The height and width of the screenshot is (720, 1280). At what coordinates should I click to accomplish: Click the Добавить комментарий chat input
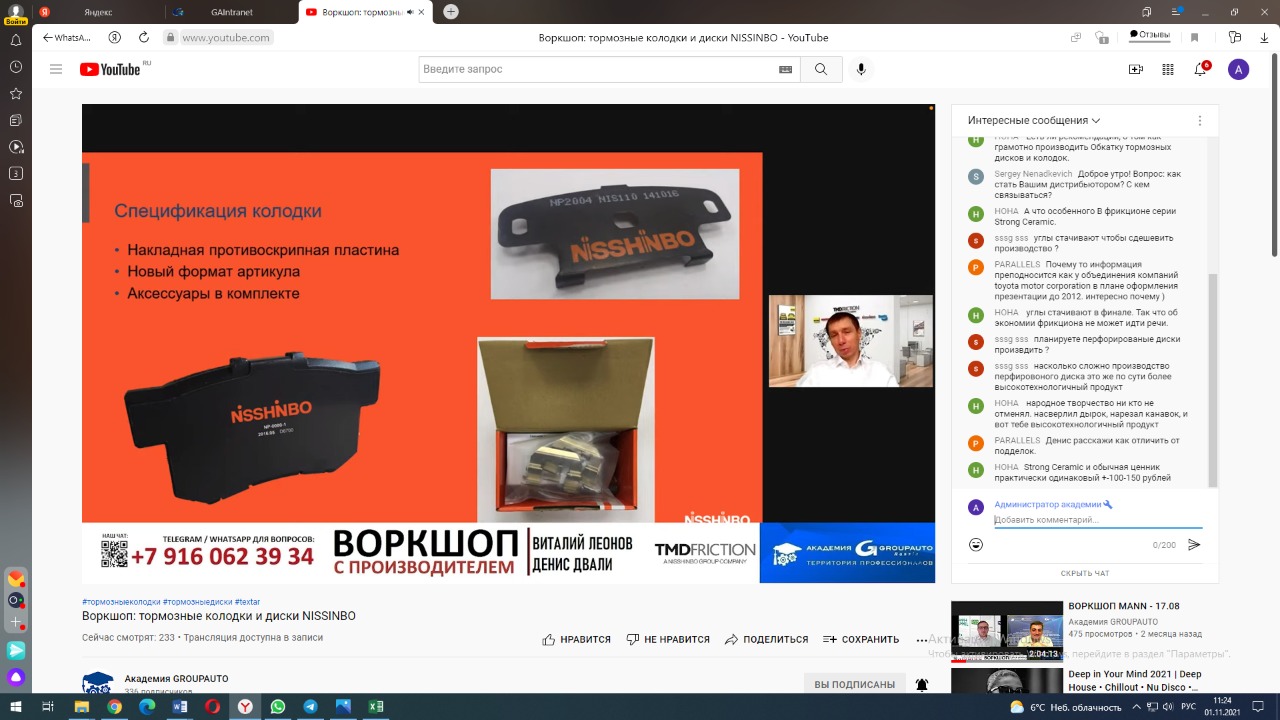1098,520
